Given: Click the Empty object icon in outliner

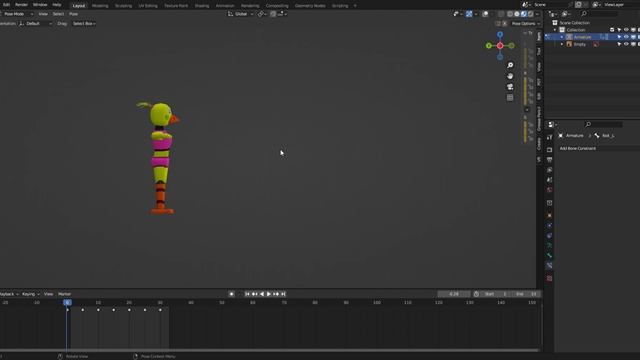Looking at the screenshot, I should pos(569,44).
